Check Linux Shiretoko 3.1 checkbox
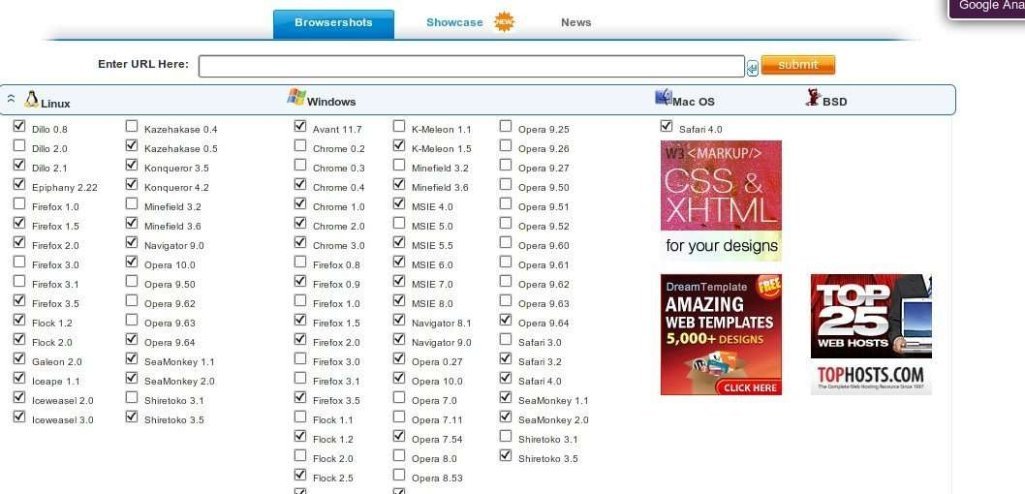The width and height of the screenshot is (1025, 494). pos(132,397)
